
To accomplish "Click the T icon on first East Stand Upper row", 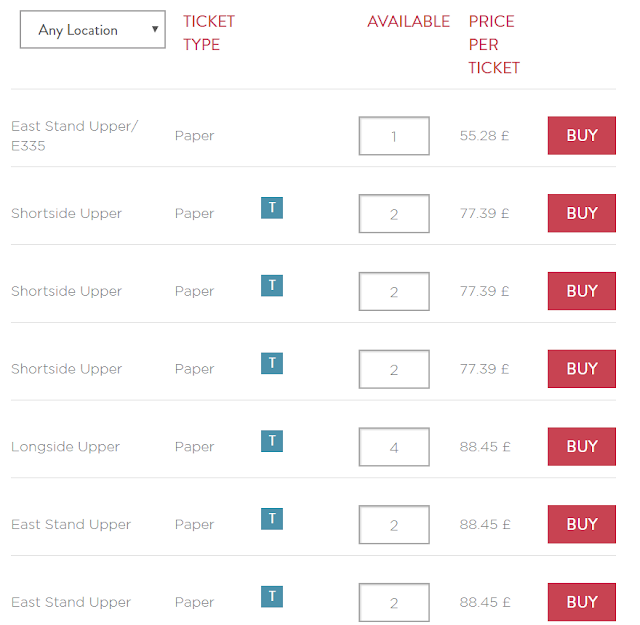I will point(272,519).
